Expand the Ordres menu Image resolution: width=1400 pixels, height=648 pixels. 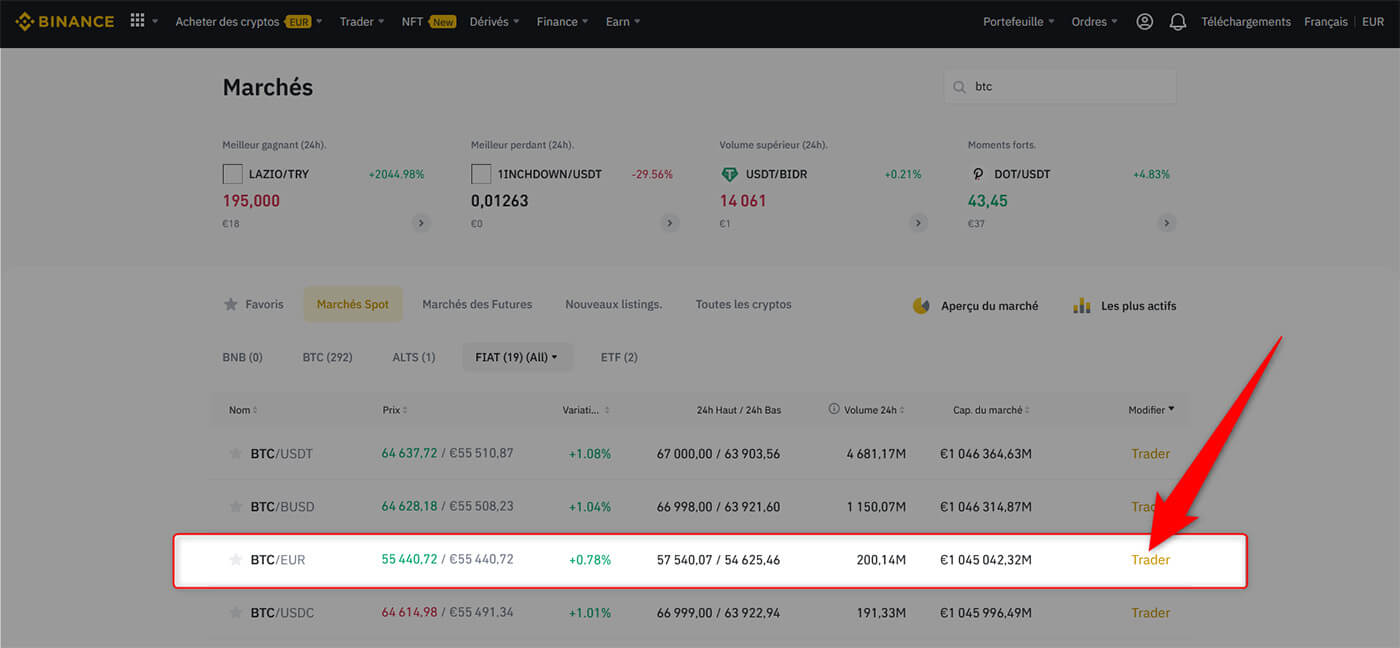click(x=1095, y=21)
